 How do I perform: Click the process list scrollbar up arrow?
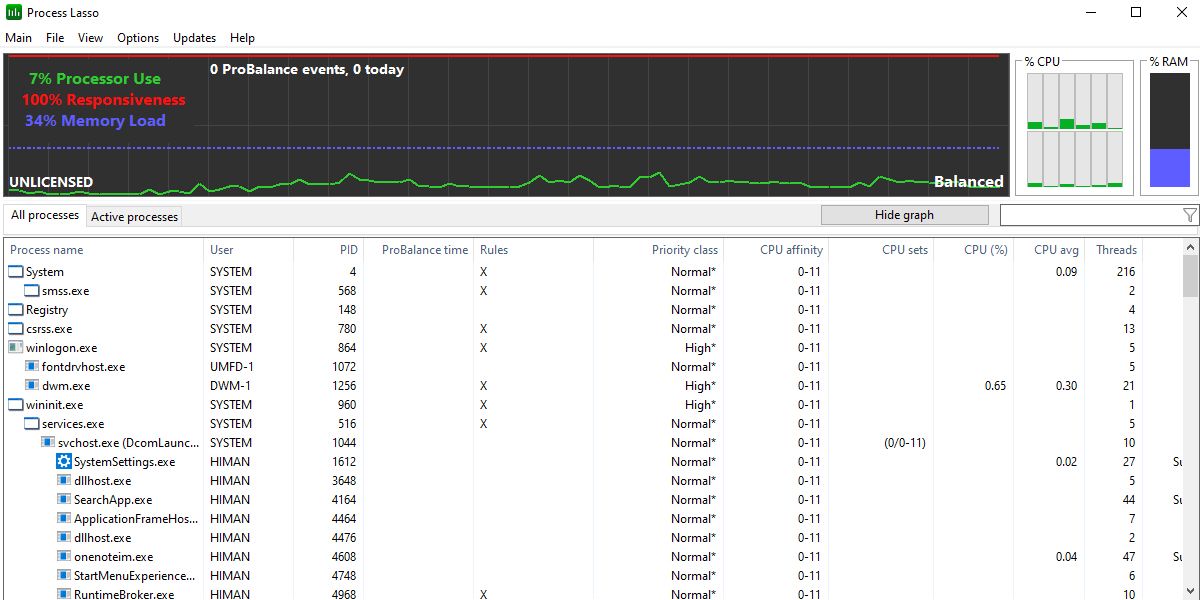pos(1190,248)
